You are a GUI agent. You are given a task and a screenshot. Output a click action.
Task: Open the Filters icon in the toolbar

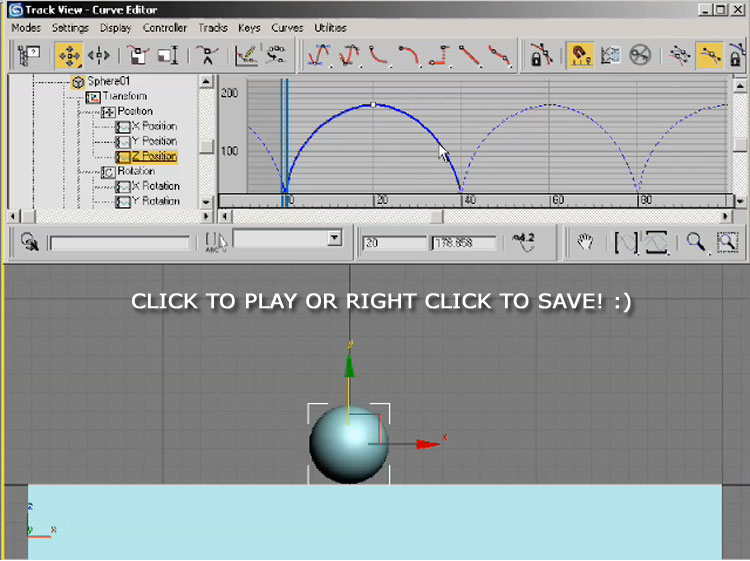click(x=28, y=55)
